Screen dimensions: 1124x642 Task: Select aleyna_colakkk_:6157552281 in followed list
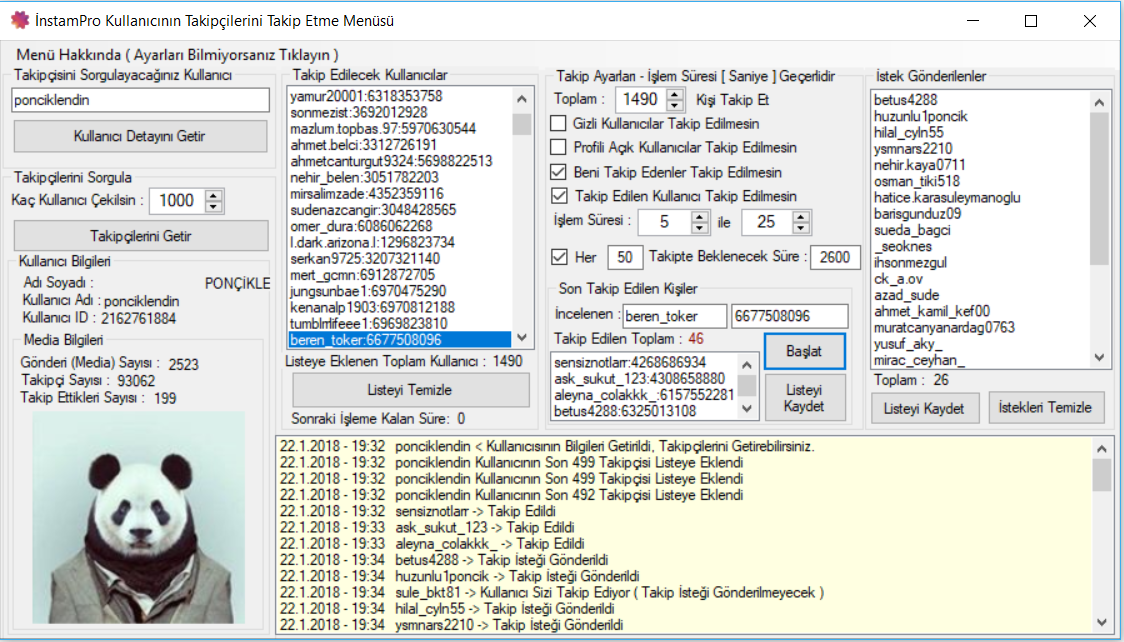643,395
